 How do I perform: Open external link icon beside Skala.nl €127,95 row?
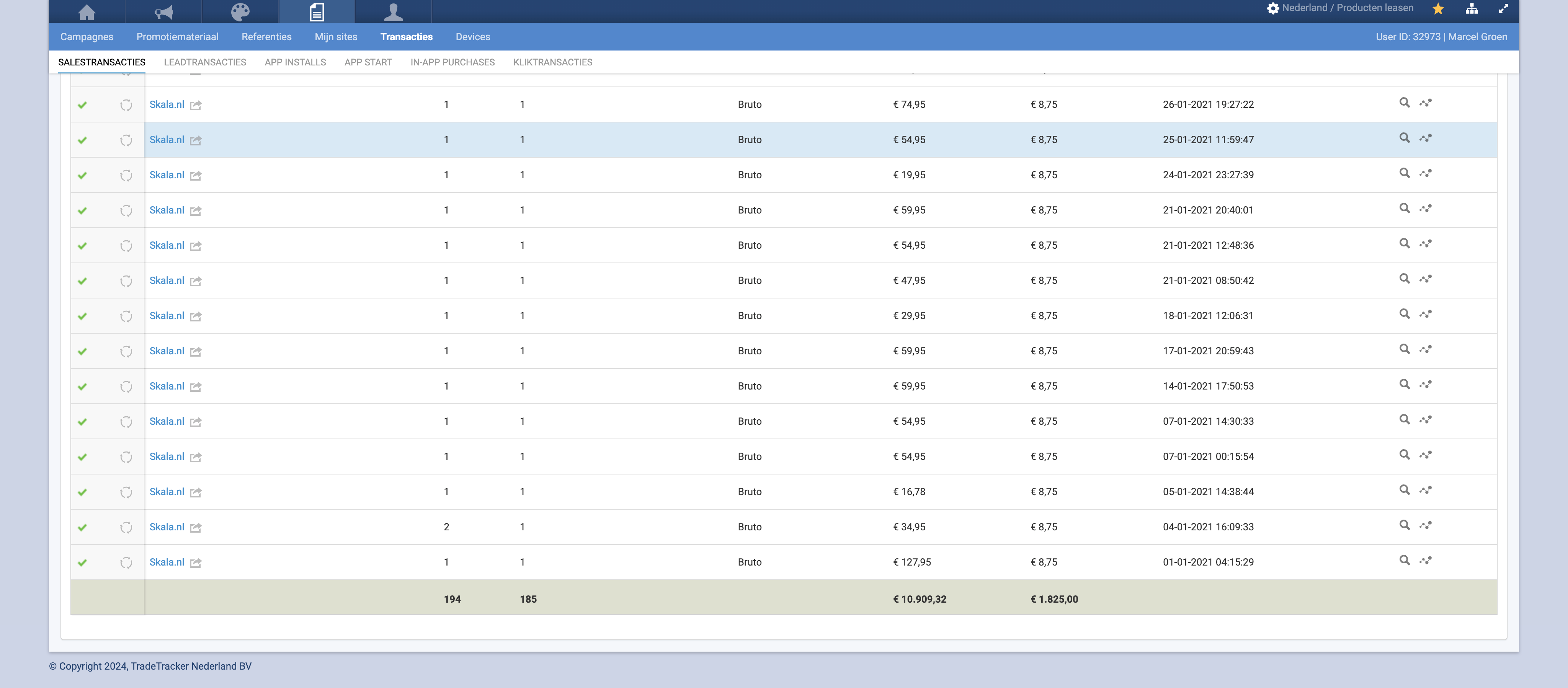coord(195,563)
